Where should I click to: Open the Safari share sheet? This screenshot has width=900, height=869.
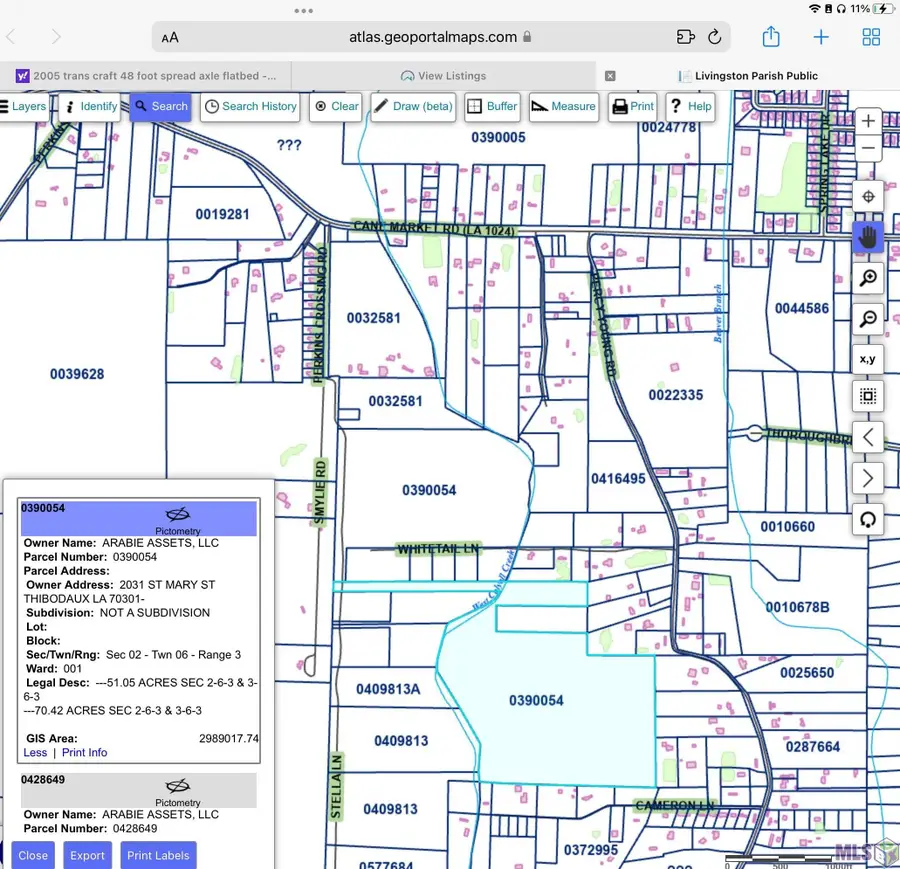(x=771, y=37)
